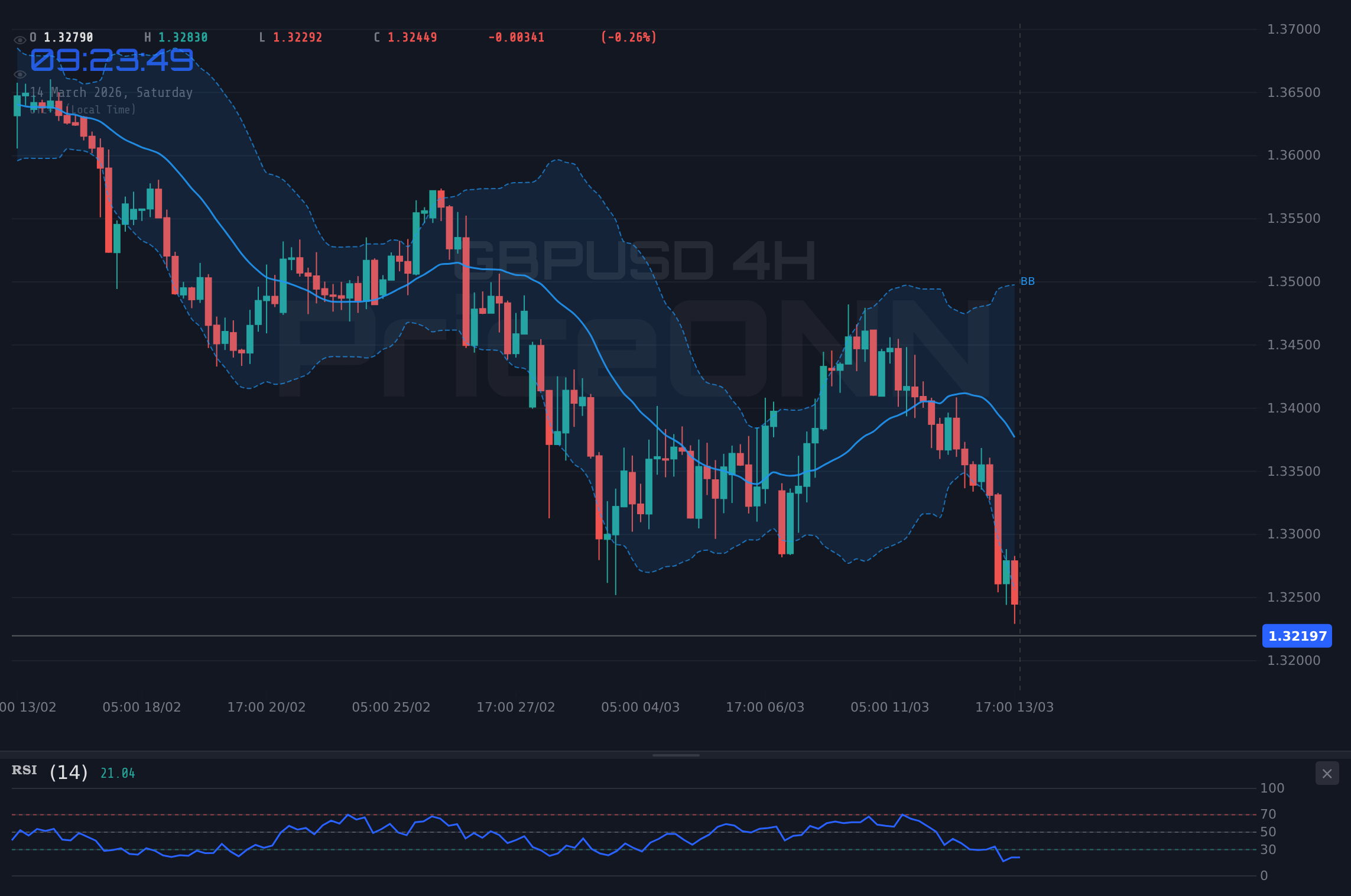Click the Close value 1.32449
This screenshot has height=896, width=1351.
coord(413,37)
